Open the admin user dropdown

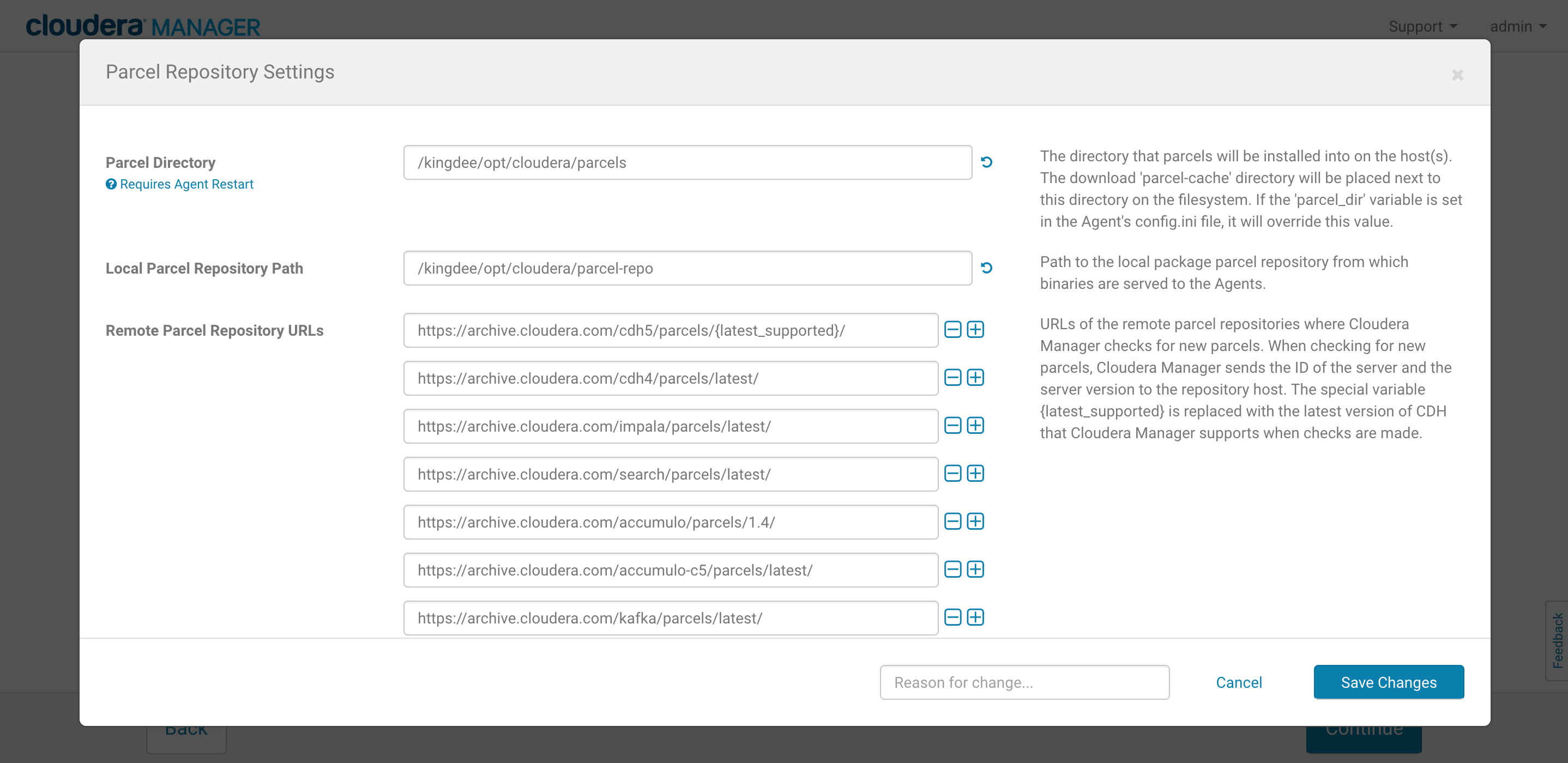[x=1518, y=26]
